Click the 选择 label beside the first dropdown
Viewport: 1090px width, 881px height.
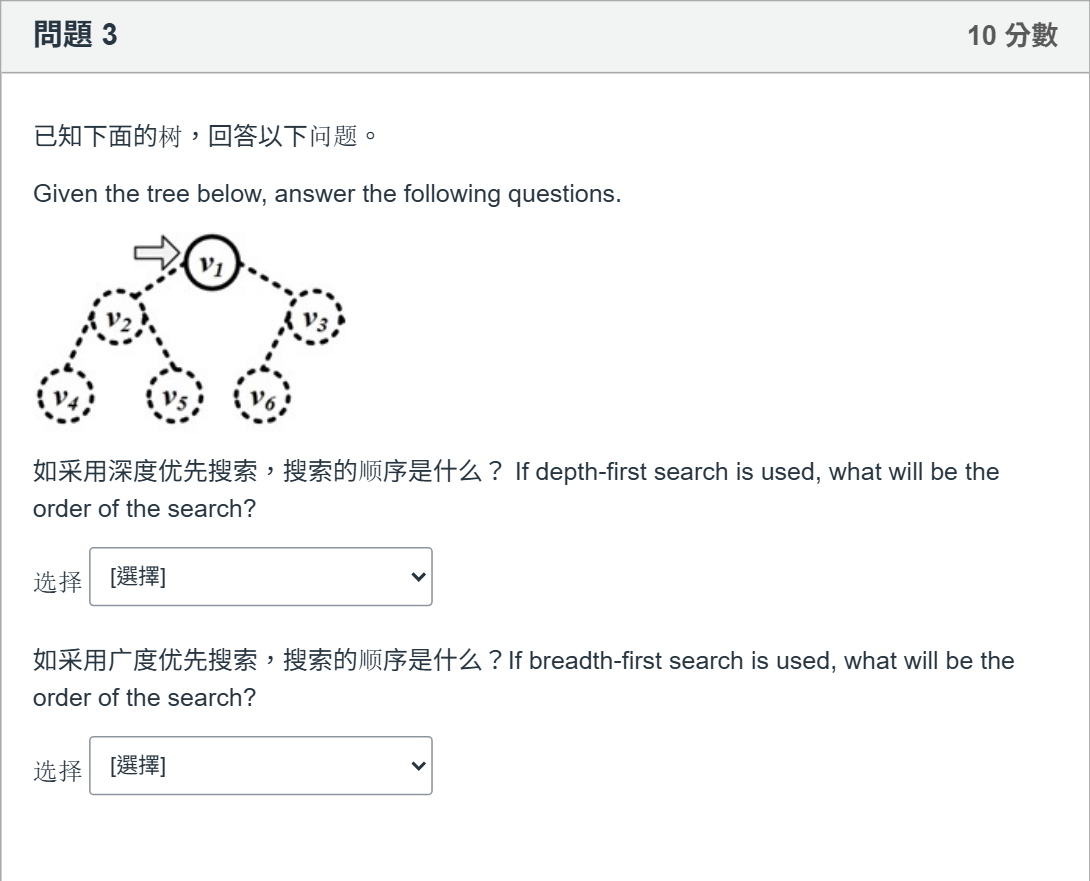click(58, 582)
